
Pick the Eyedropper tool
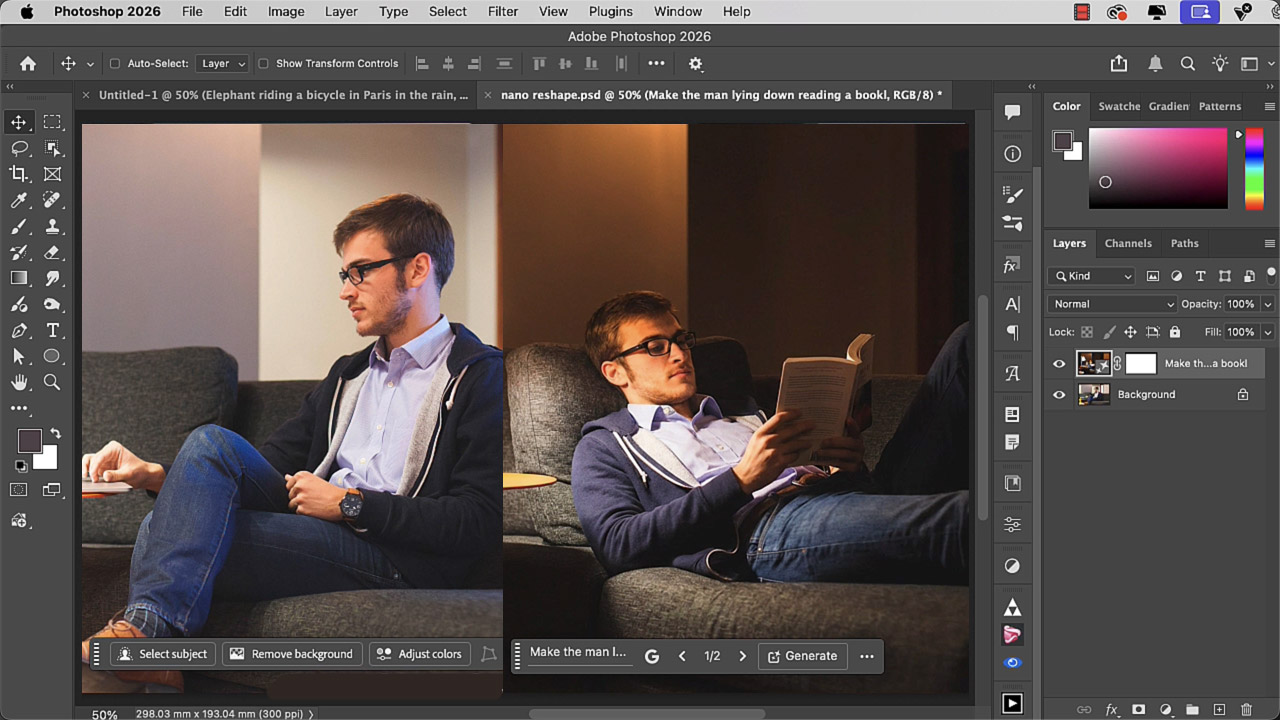19,200
